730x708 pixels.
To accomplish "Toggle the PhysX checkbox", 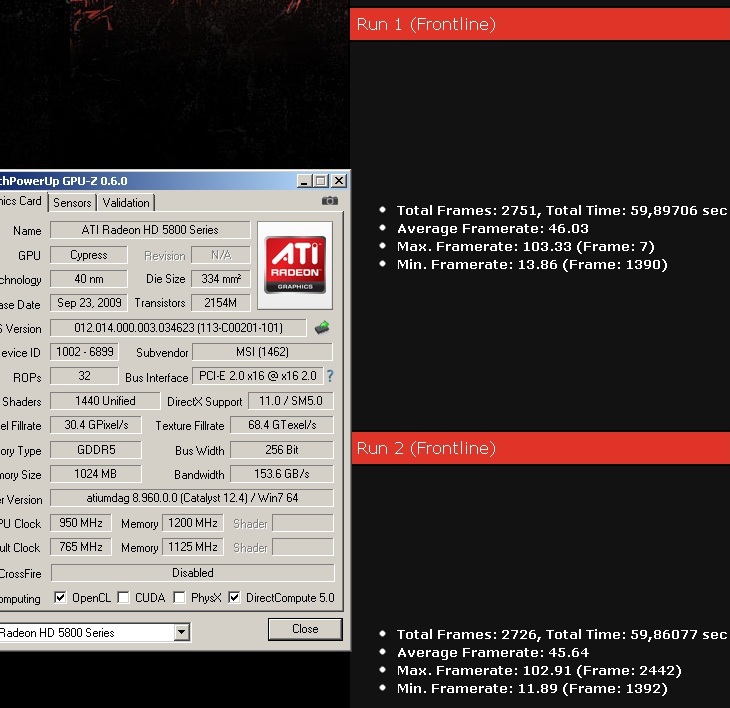I will (179, 598).
